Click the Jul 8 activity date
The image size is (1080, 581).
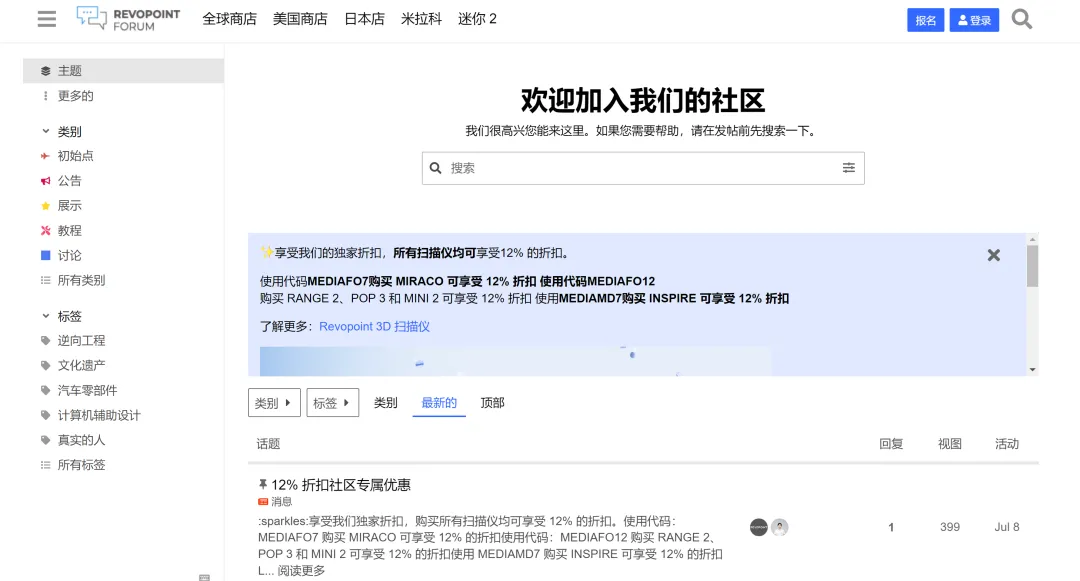coord(1006,527)
